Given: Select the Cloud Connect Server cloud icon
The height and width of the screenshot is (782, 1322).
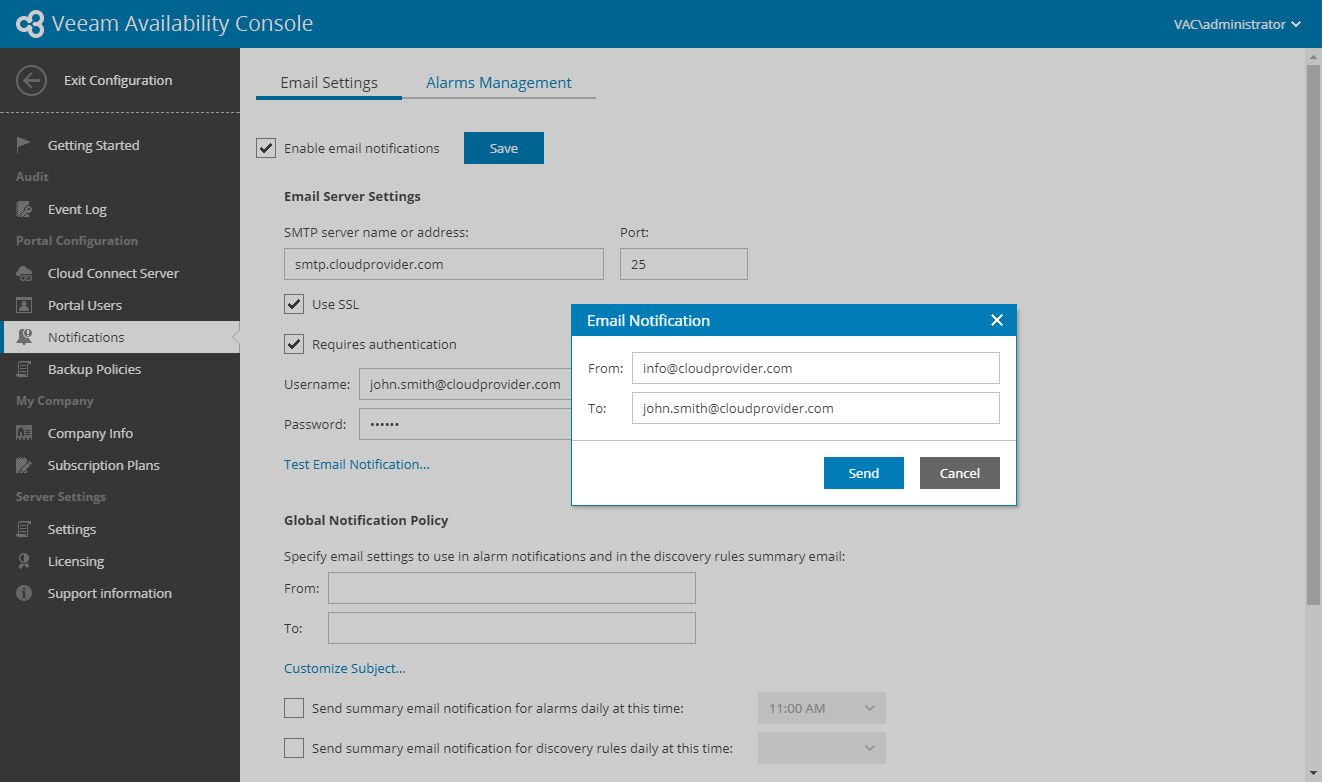Looking at the screenshot, I should pyautogui.click(x=24, y=273).
